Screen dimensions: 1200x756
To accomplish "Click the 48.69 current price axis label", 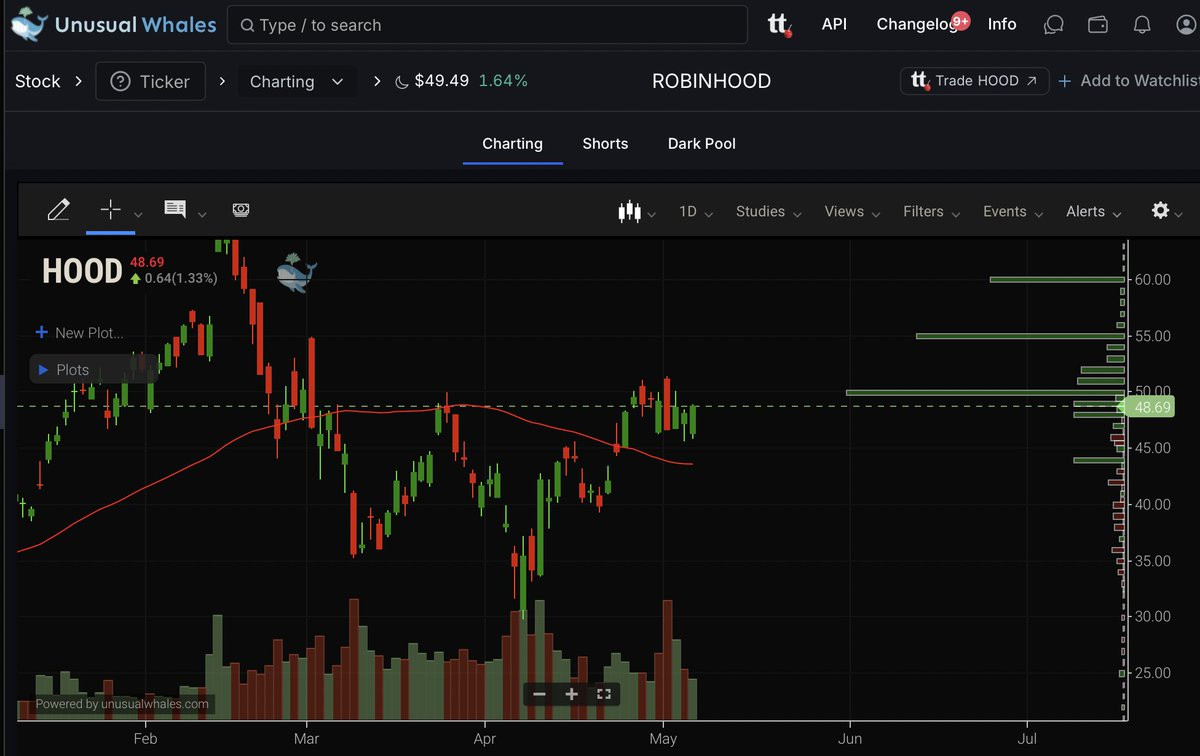I will tap(1152, 407).
